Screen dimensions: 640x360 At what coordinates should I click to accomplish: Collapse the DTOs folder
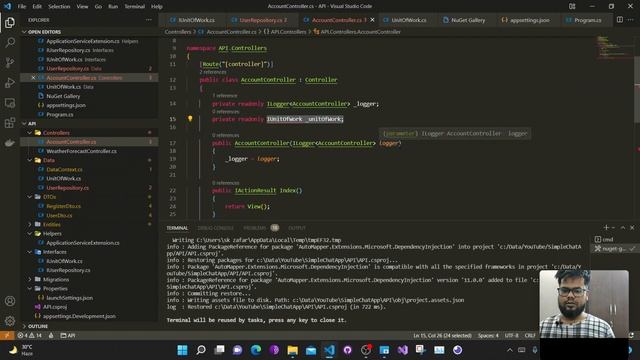coord(30,197)
